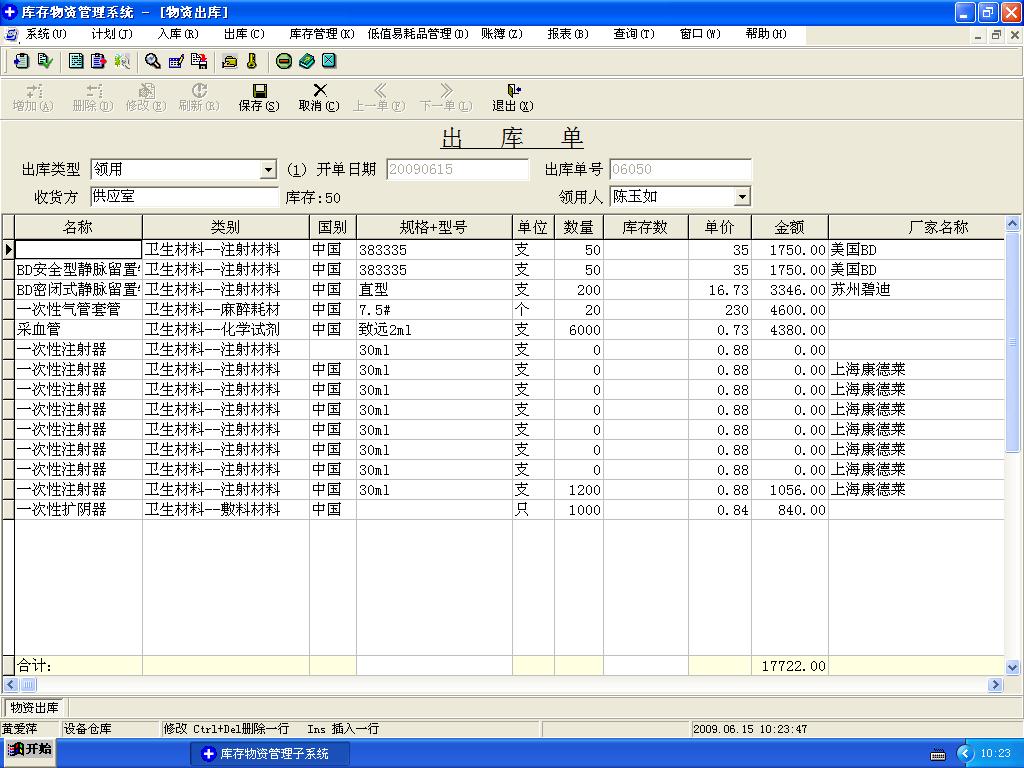Viewport: 1024px width, 768px height.
Task: Open the 查询(T) menu
Action: pos(634,34)
